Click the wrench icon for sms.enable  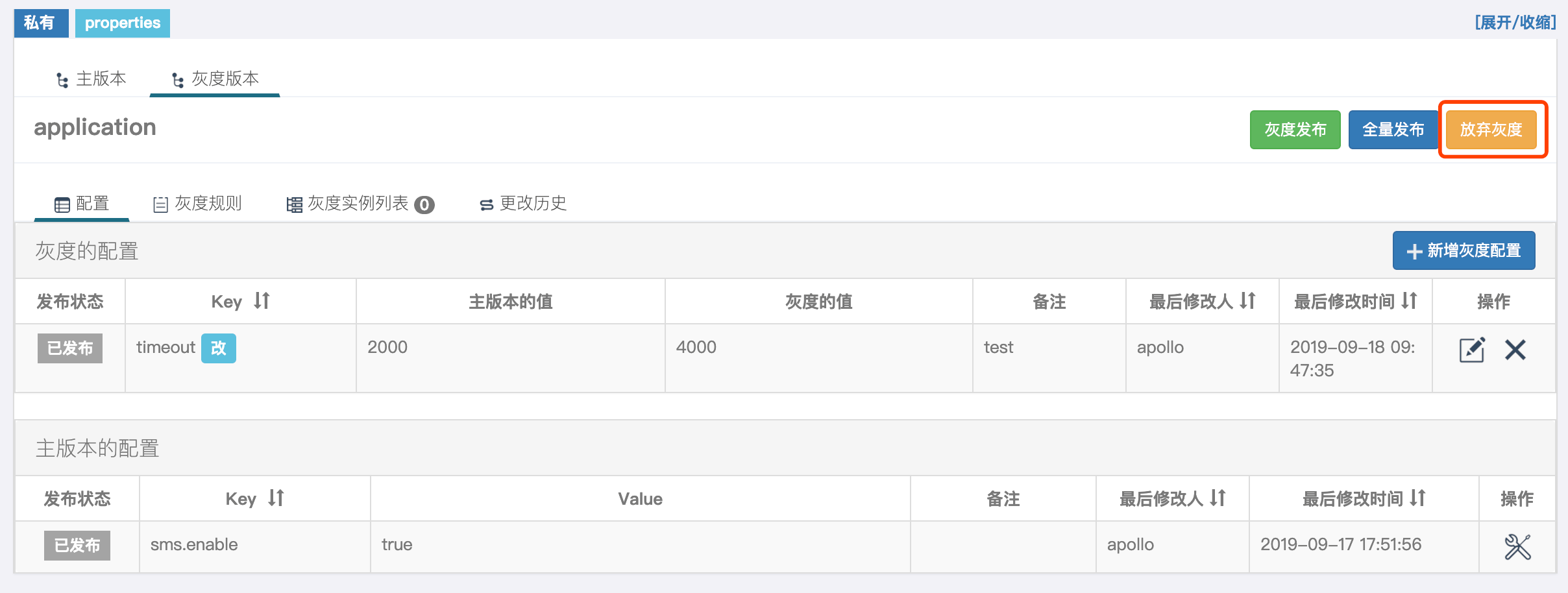(x=1517, y=546)
